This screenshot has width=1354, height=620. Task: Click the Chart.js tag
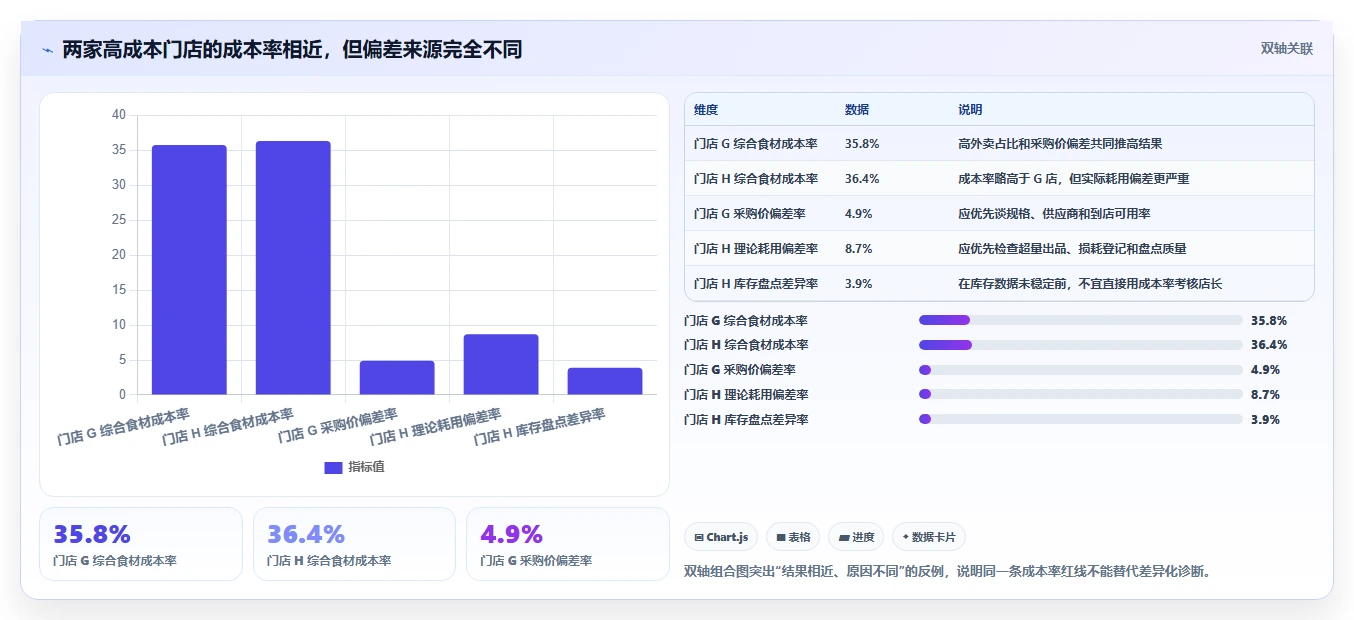(721, 537)
